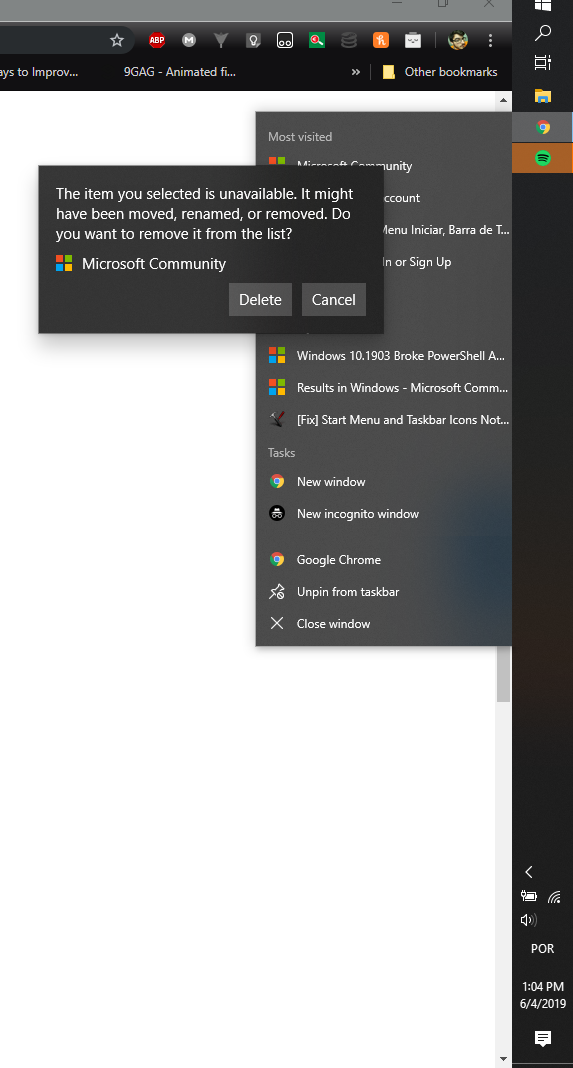This screenshot has width=573, height=1068.
Task: Click the green extension icon with red magnifier
Action: 317,40
